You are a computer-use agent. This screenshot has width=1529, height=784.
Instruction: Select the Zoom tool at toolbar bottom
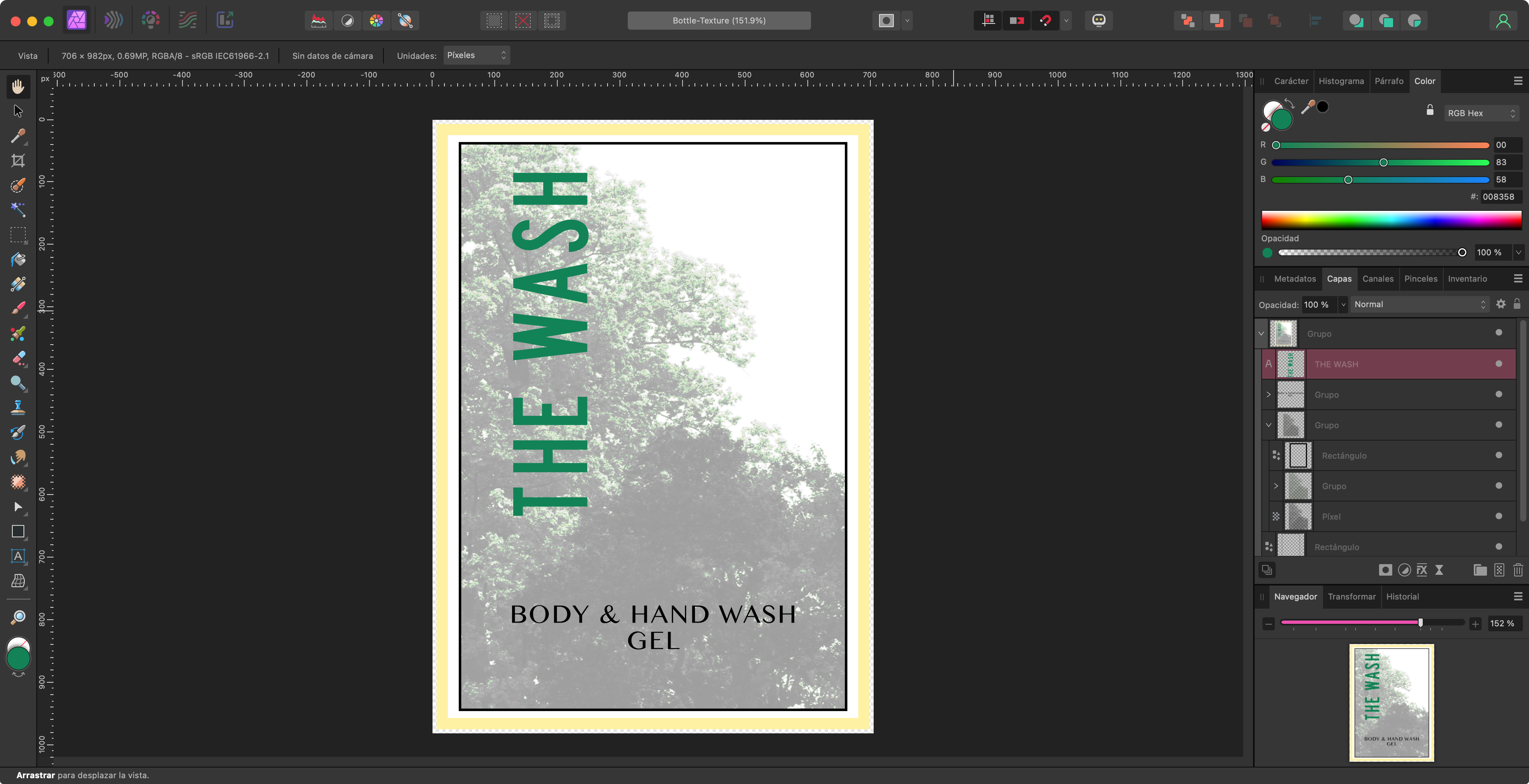18,617
